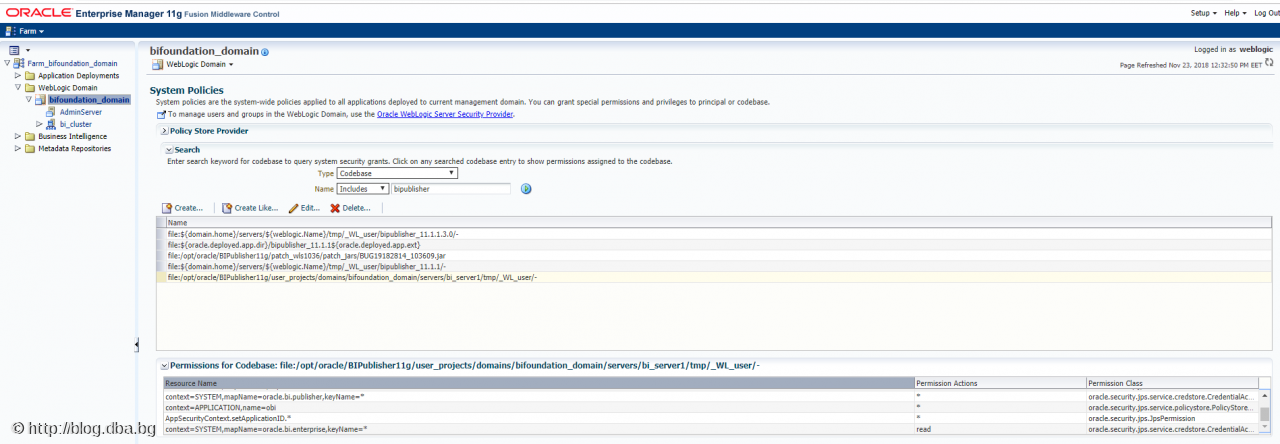Click the Create... button

coord(182,208)
